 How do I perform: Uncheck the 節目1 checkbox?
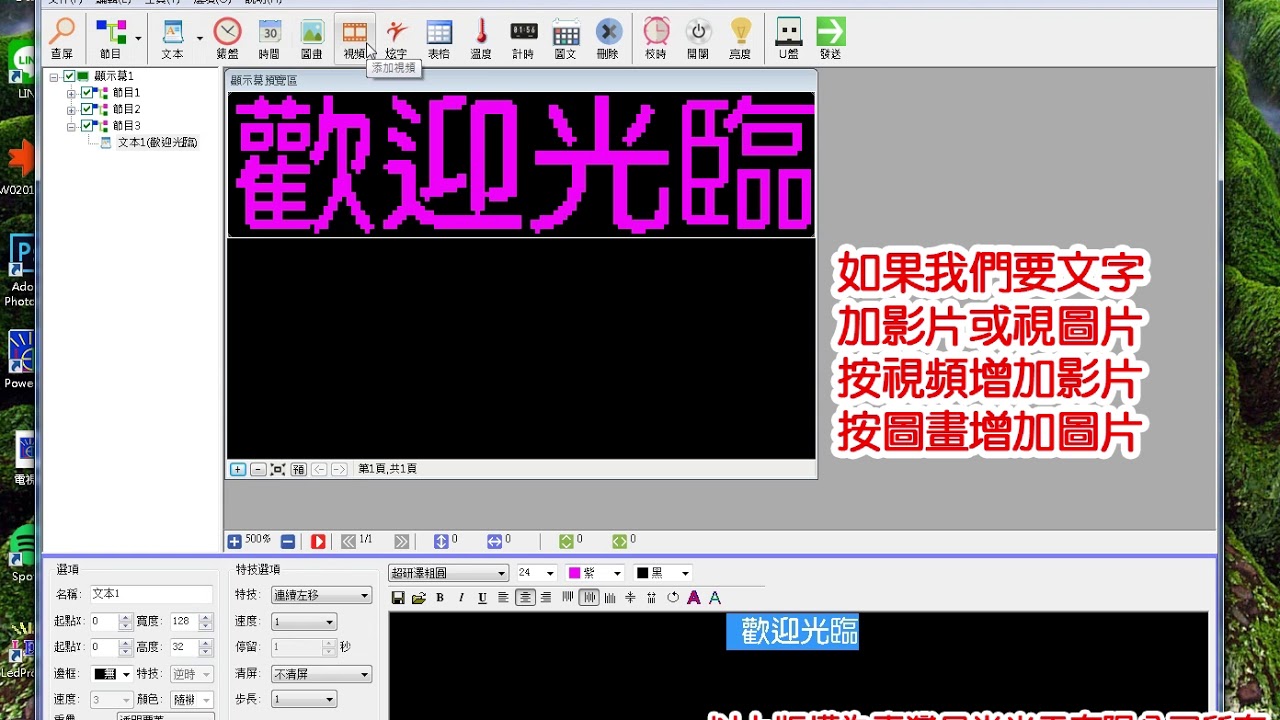[87, 93]
